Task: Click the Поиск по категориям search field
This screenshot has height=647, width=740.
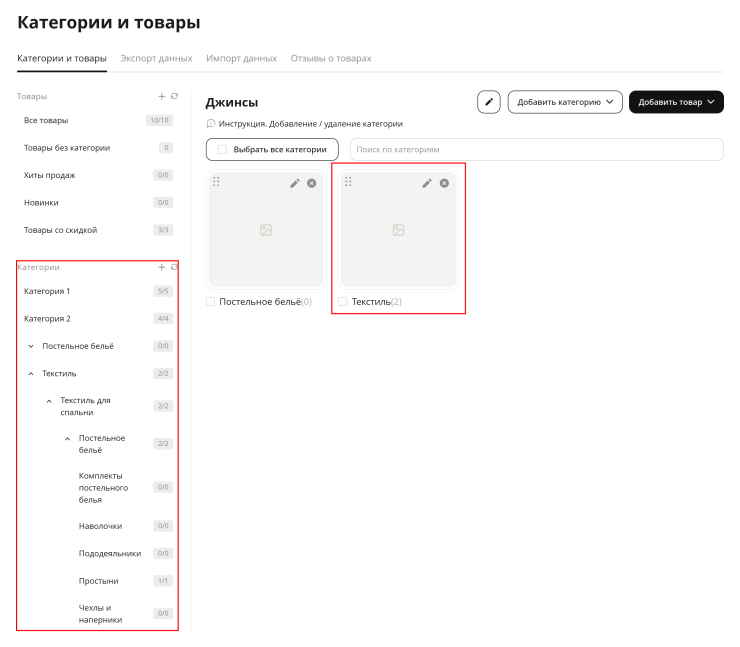Action: [537, 150]
